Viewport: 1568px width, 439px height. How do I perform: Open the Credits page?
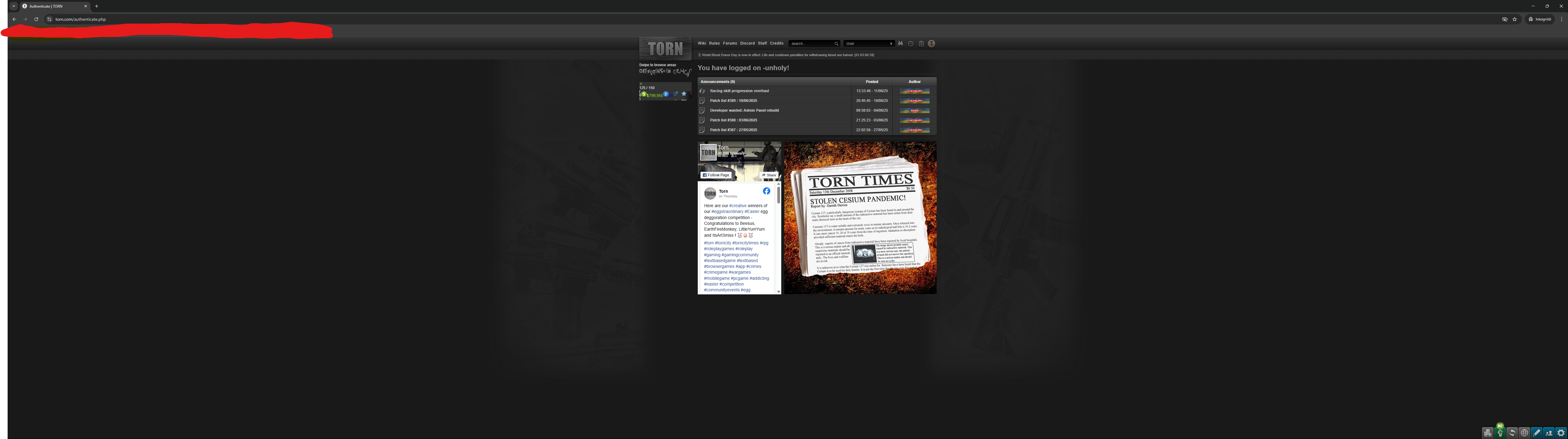click(777, 43)
